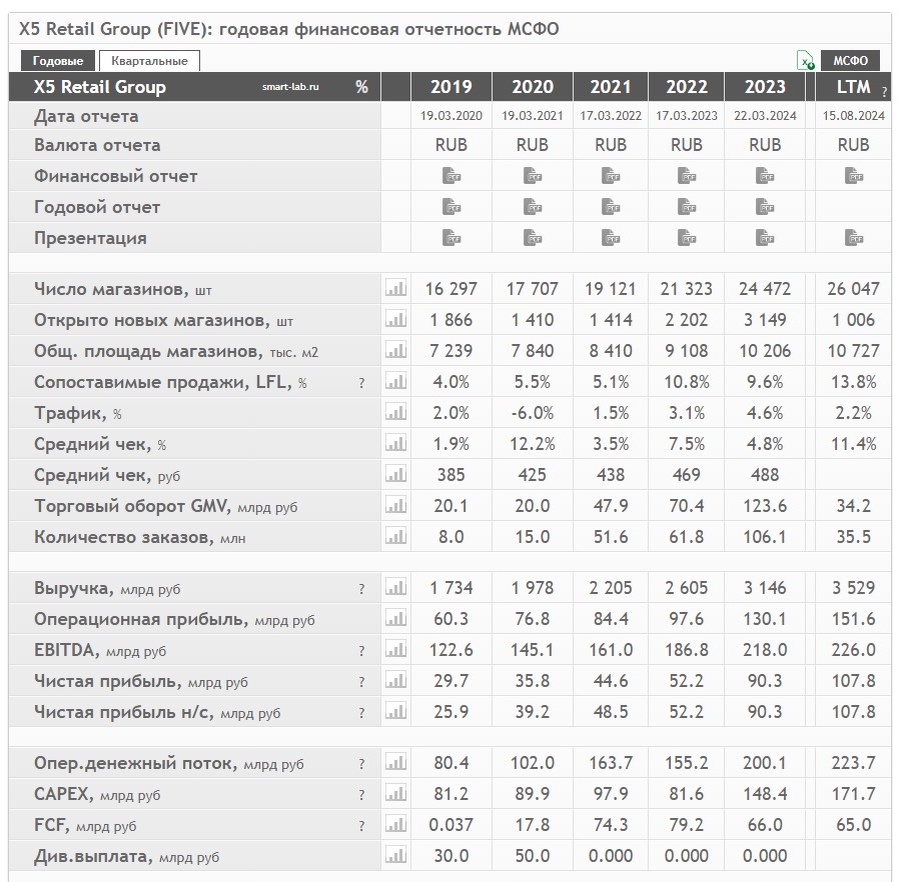Viewport: 905px width, 882px height.
Task: Show chart for FCF row
Action: coord(396,825)
